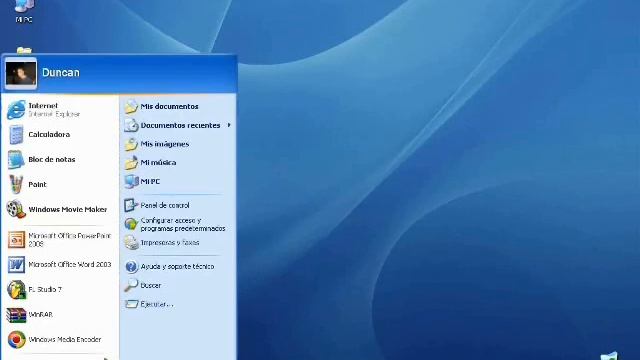Select Mis documentos menu entry text
The width and height of the screenshot is (640, 360).
169,107
